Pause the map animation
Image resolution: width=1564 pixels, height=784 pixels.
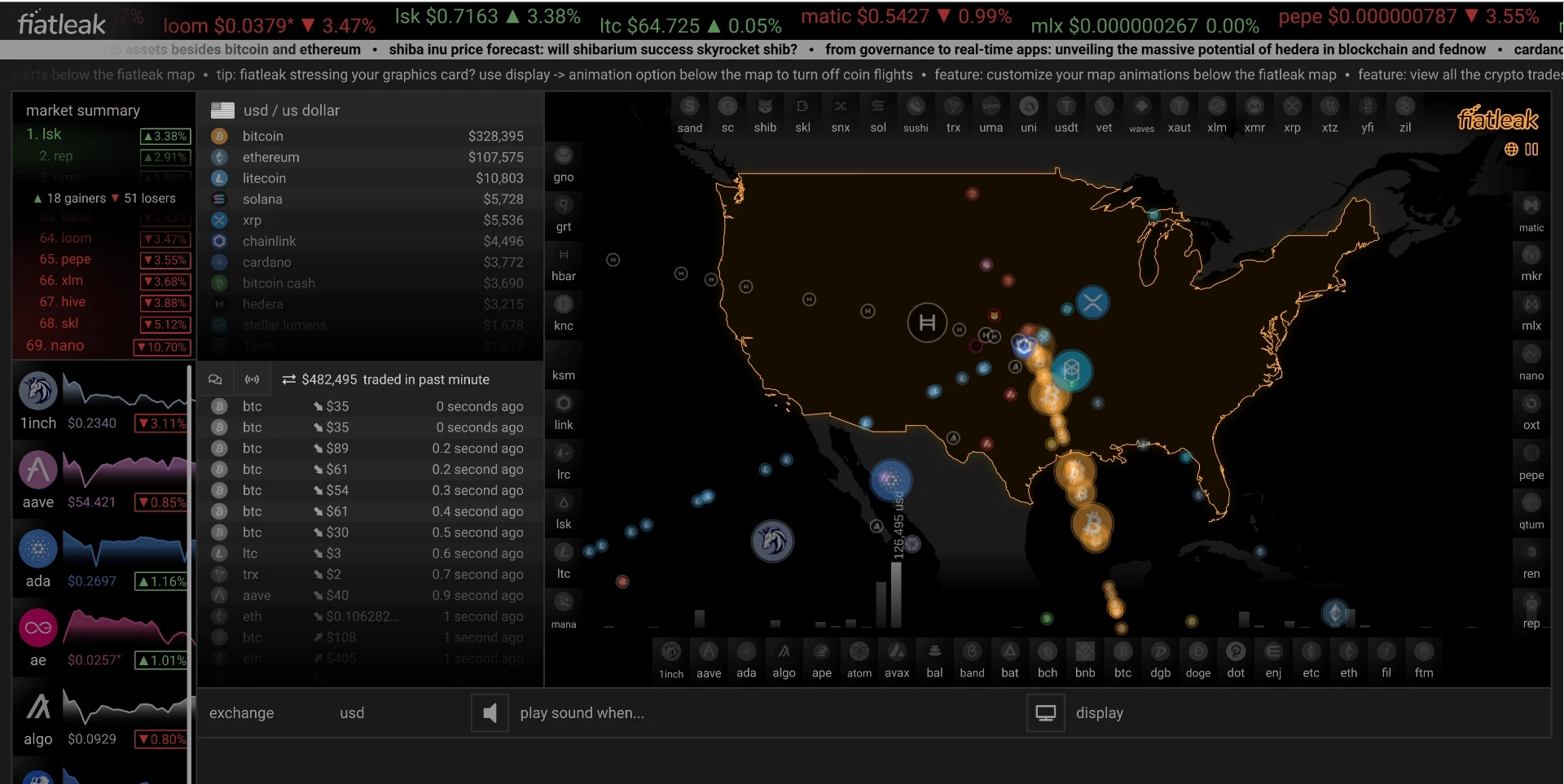point(1531,149)
